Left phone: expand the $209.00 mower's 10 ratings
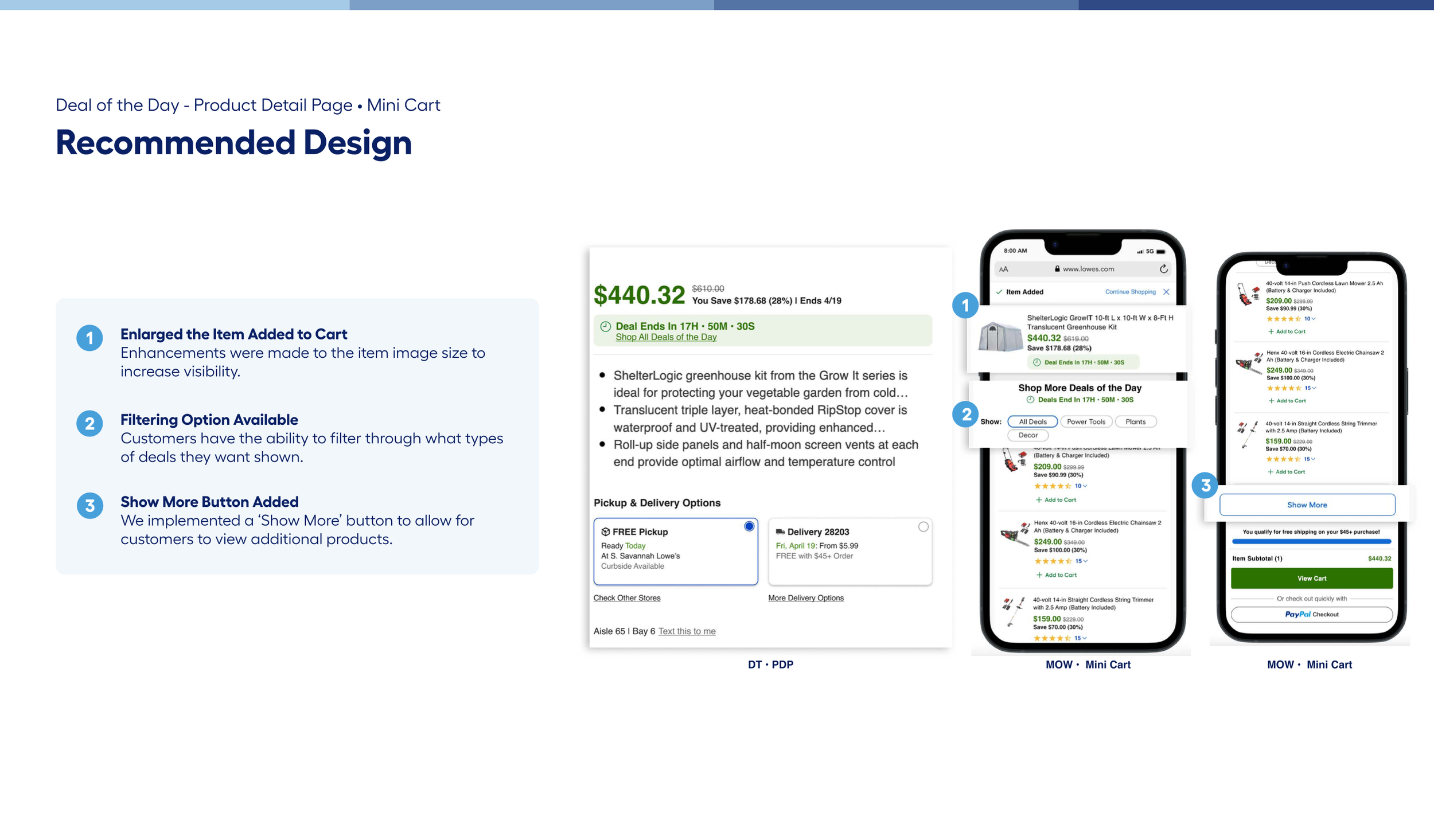Image resolution: width=1434 pixels, height=840 pixels. (1081, 486)
